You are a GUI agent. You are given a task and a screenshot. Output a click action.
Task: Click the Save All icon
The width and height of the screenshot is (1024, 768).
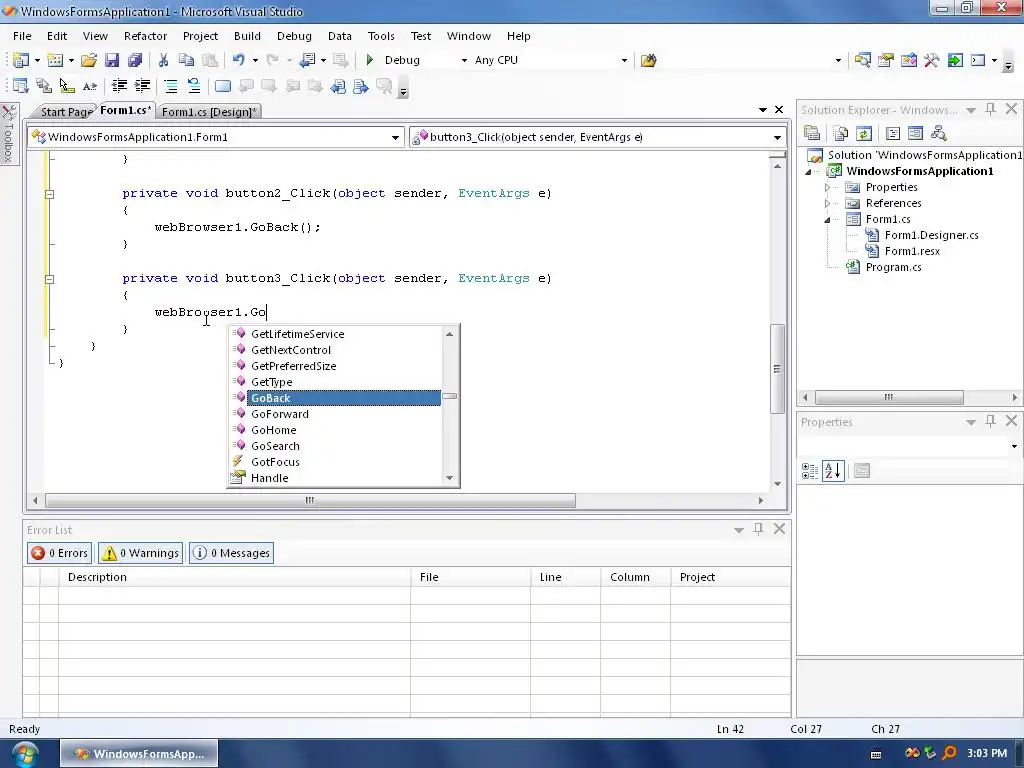(x=135, y=60)
